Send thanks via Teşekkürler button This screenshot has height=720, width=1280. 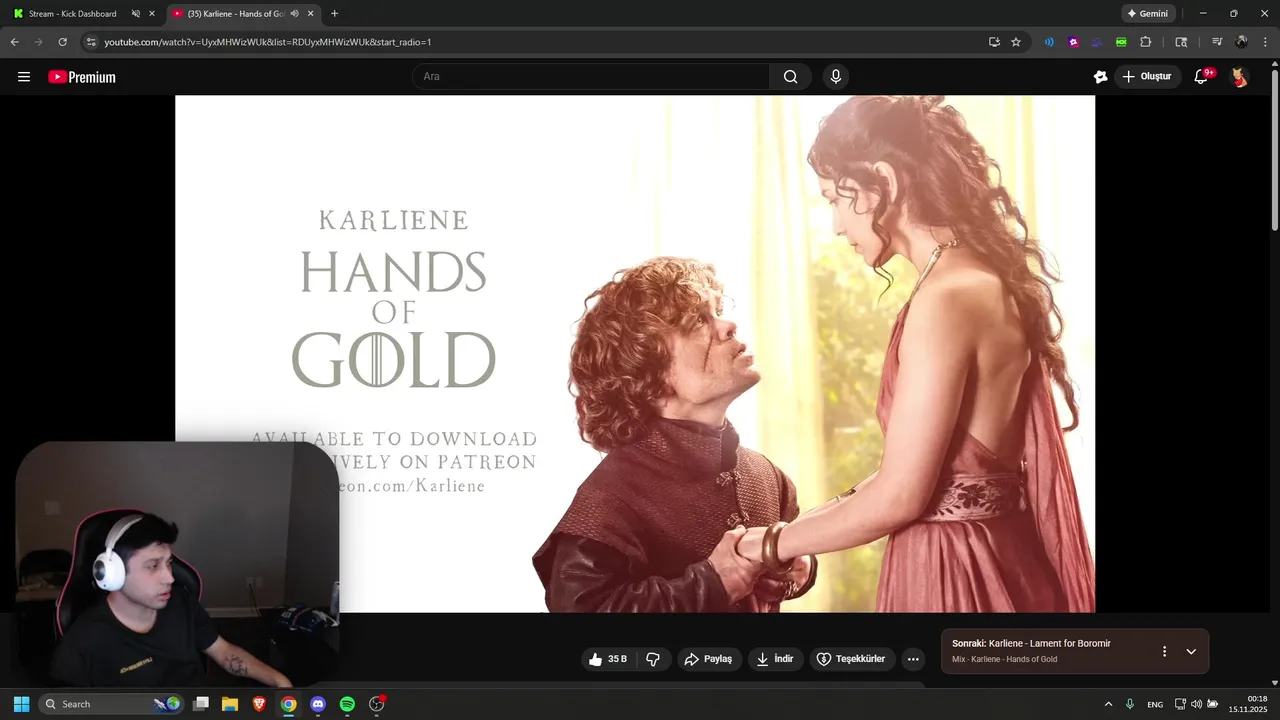pyautogui.click(x=852, y=659)
